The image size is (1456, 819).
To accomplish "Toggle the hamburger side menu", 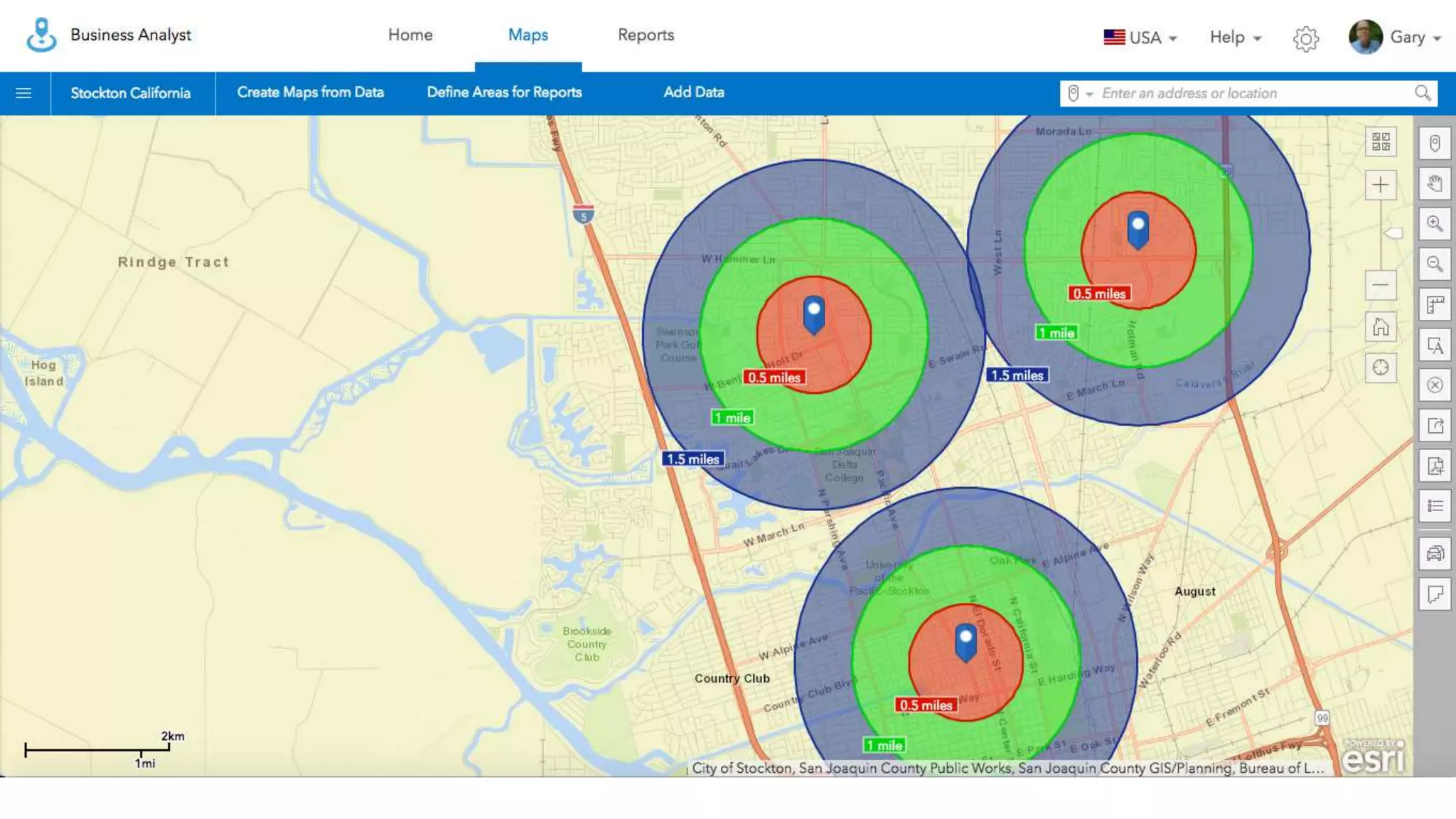I will click(23, 93).
